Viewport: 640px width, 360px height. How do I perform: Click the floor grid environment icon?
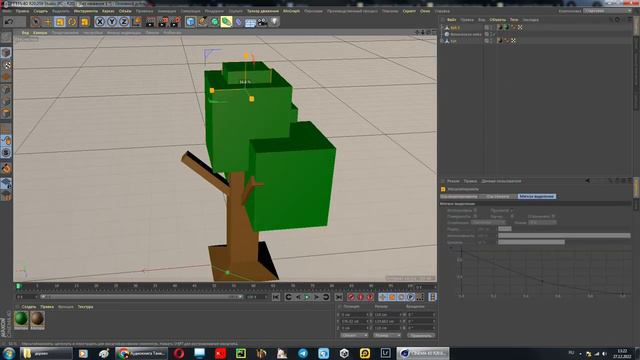pyautogui.click(x=250, y=22)
